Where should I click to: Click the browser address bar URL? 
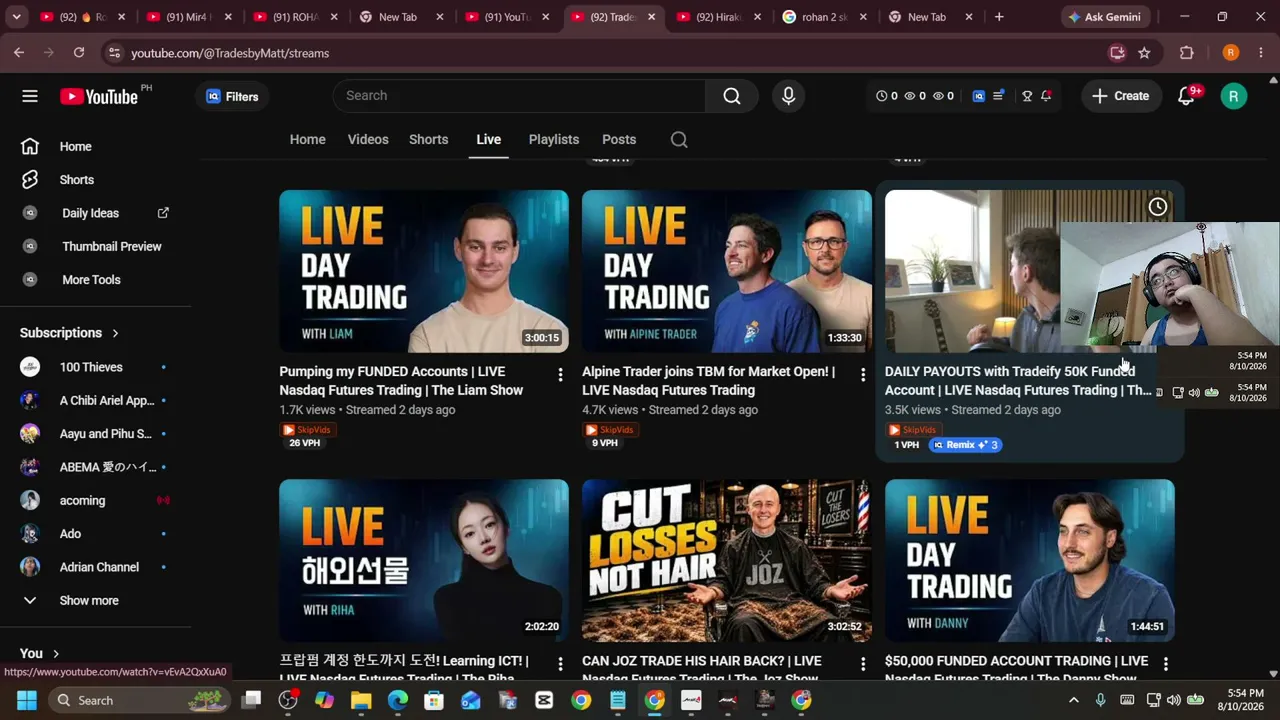(x=230, y=53)
